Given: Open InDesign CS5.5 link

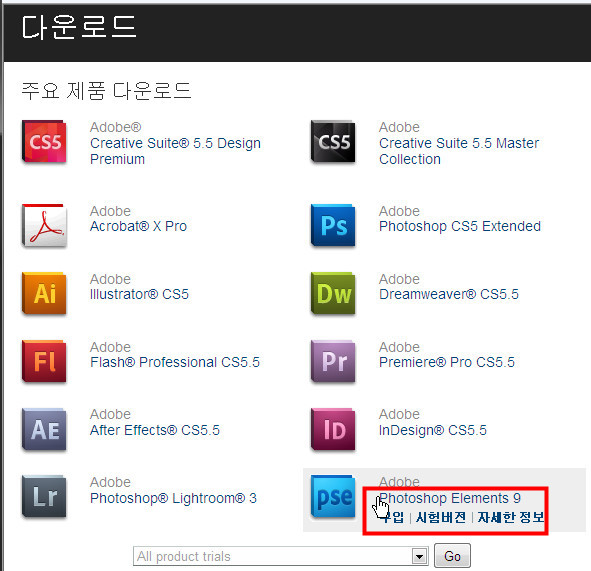Looking at the screenshot, I should pyautogui.click(x=433, y=430).
